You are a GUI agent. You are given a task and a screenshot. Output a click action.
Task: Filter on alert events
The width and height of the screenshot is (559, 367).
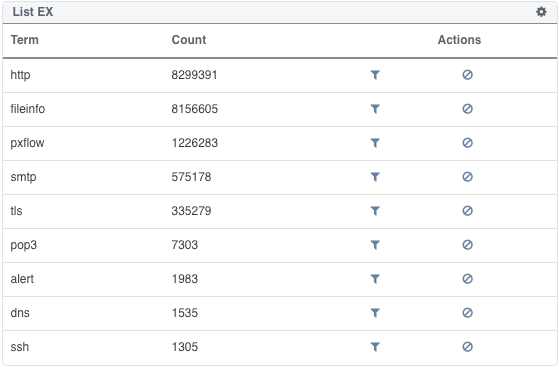[x=375, y=279]
